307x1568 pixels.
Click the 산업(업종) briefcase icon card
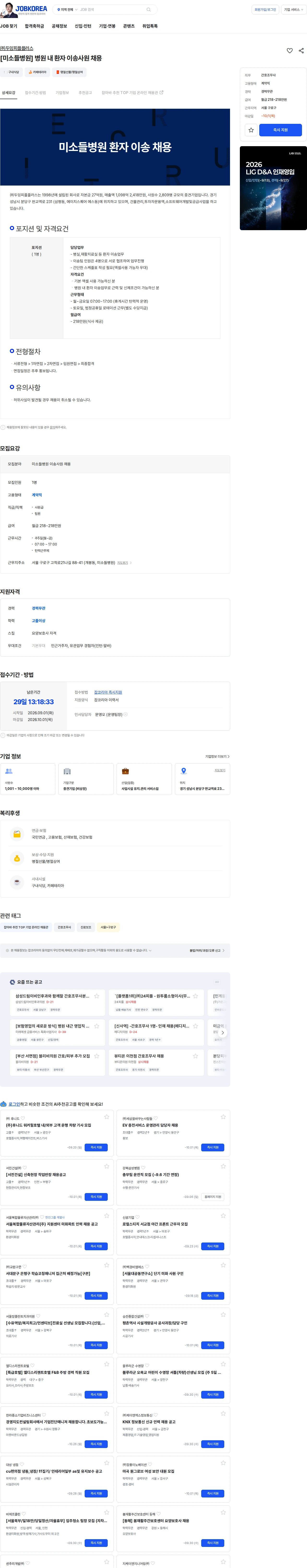click(x=145, y=779)
